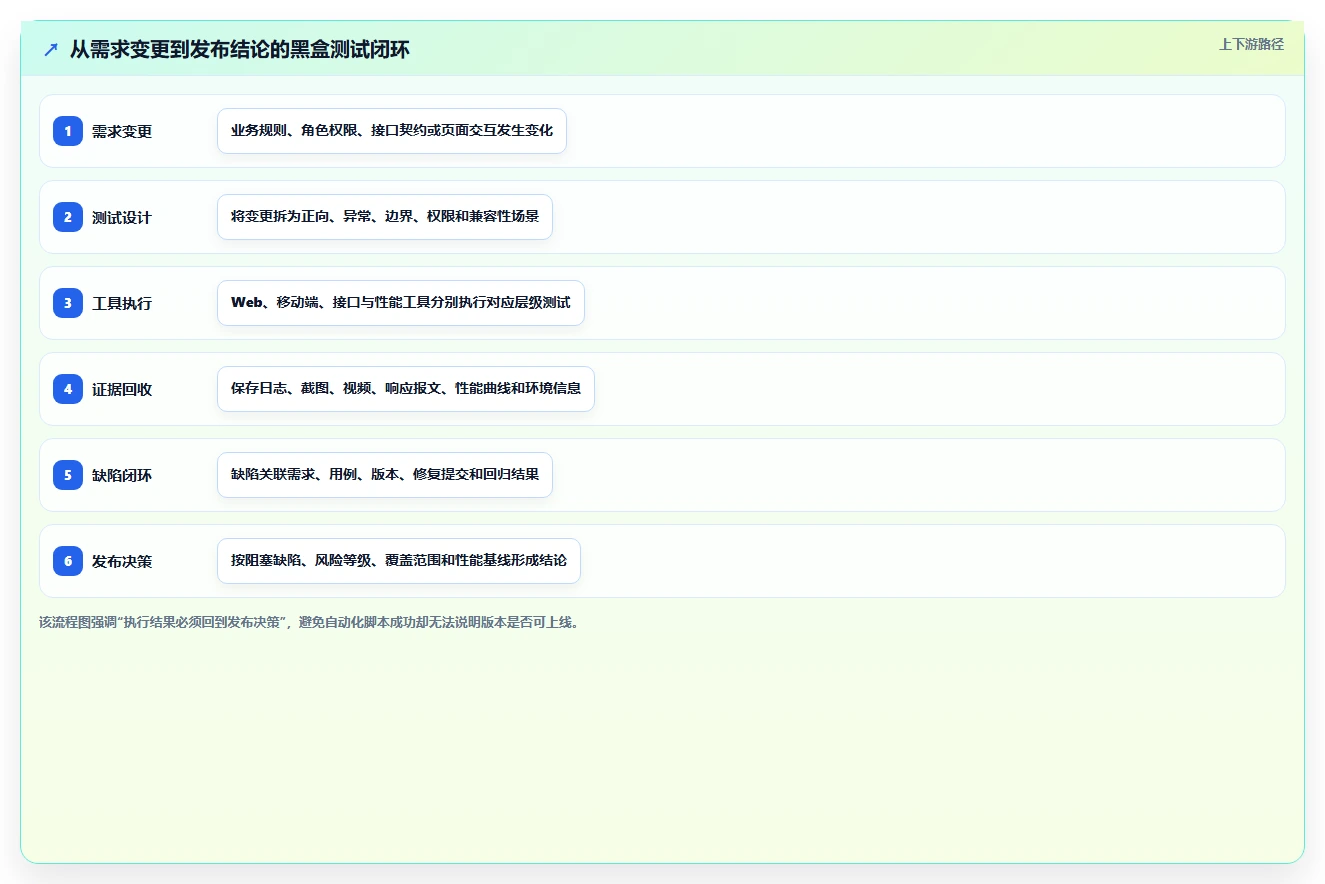Select the 测试设计 step label
This screenshot has height=884, width=1325.
pyautogui.click(x=122, y=217)
